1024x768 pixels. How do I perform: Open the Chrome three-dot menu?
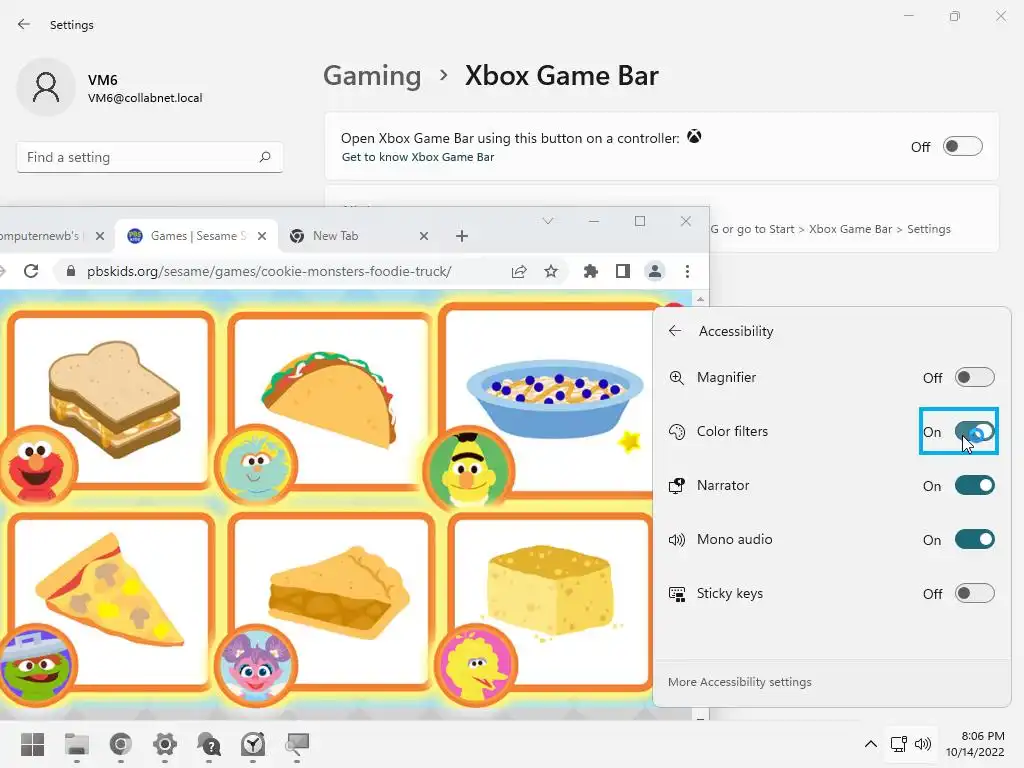(687, 271)
